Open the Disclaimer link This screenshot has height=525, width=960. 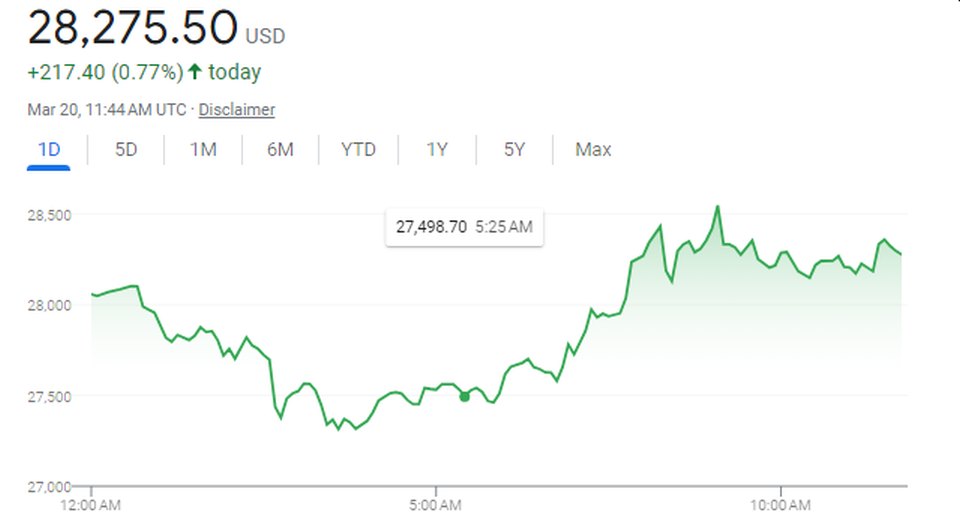click(237, 110)
